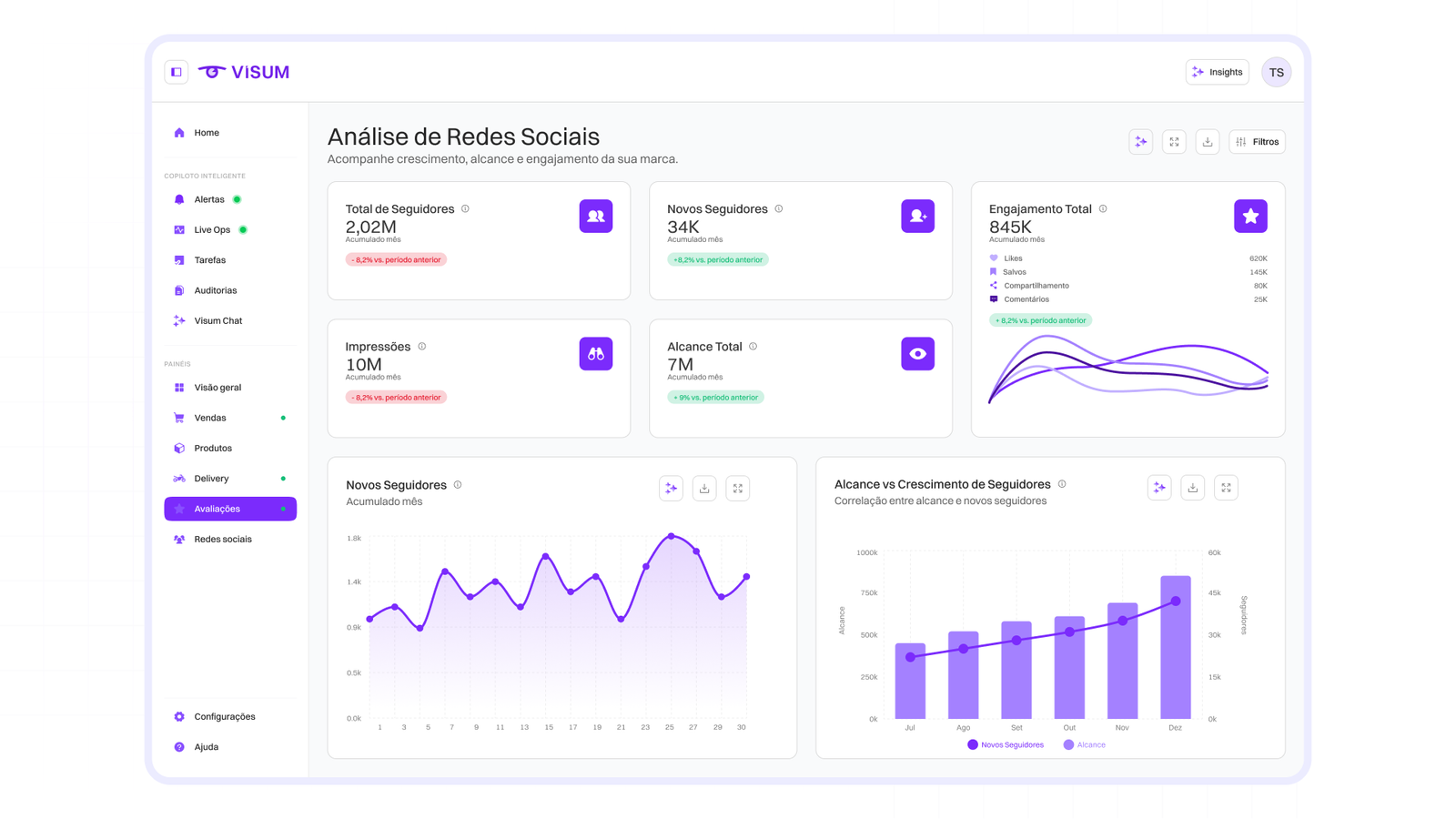The height and width of the screenshot is (819, 1456).
Task: Expand Alcance vs Crescimento chart fullscreen
Action: 1227,488
